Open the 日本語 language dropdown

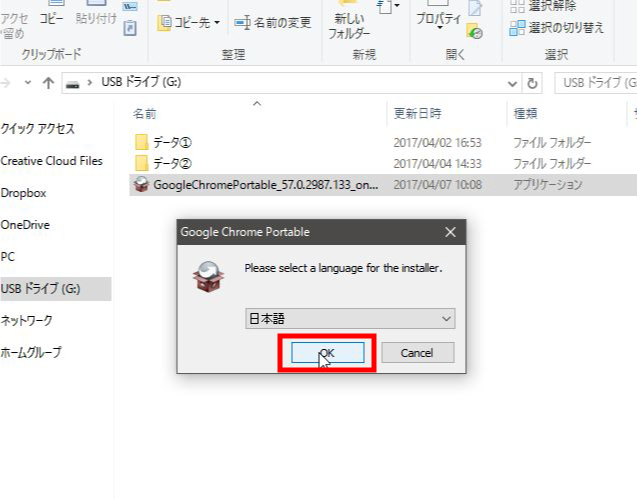pos(350,318)
